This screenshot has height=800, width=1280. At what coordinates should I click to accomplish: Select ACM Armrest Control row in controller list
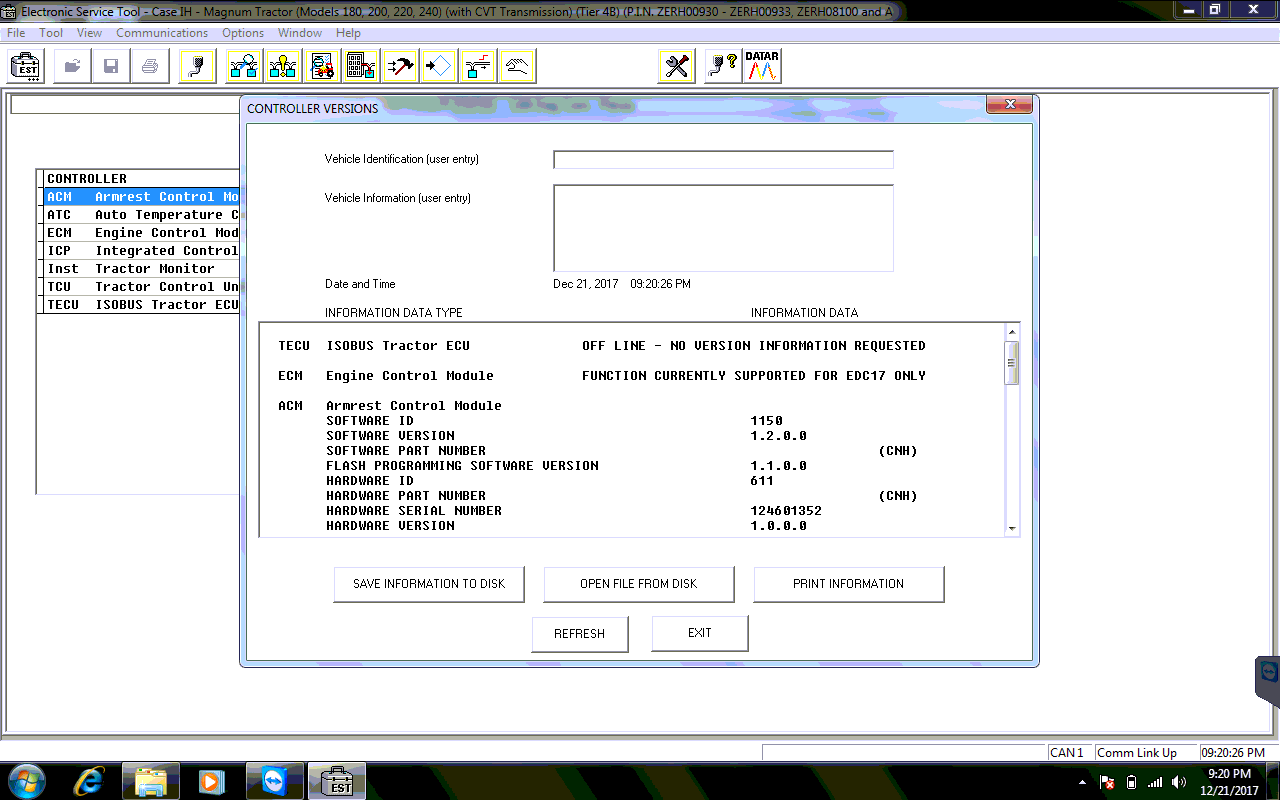pos(141,197)
